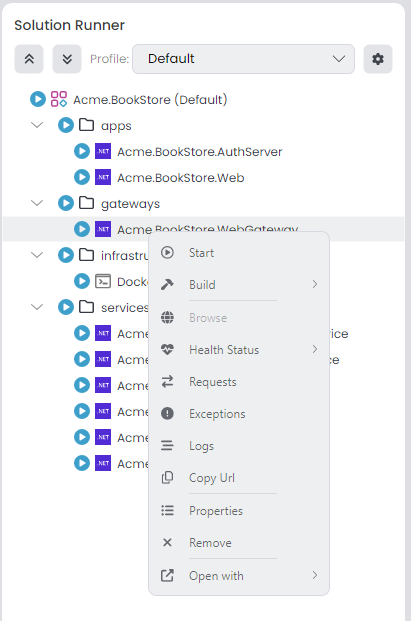Click the terminal icon of the Docker item
411x621 pixels.
(x=103, y=281)
